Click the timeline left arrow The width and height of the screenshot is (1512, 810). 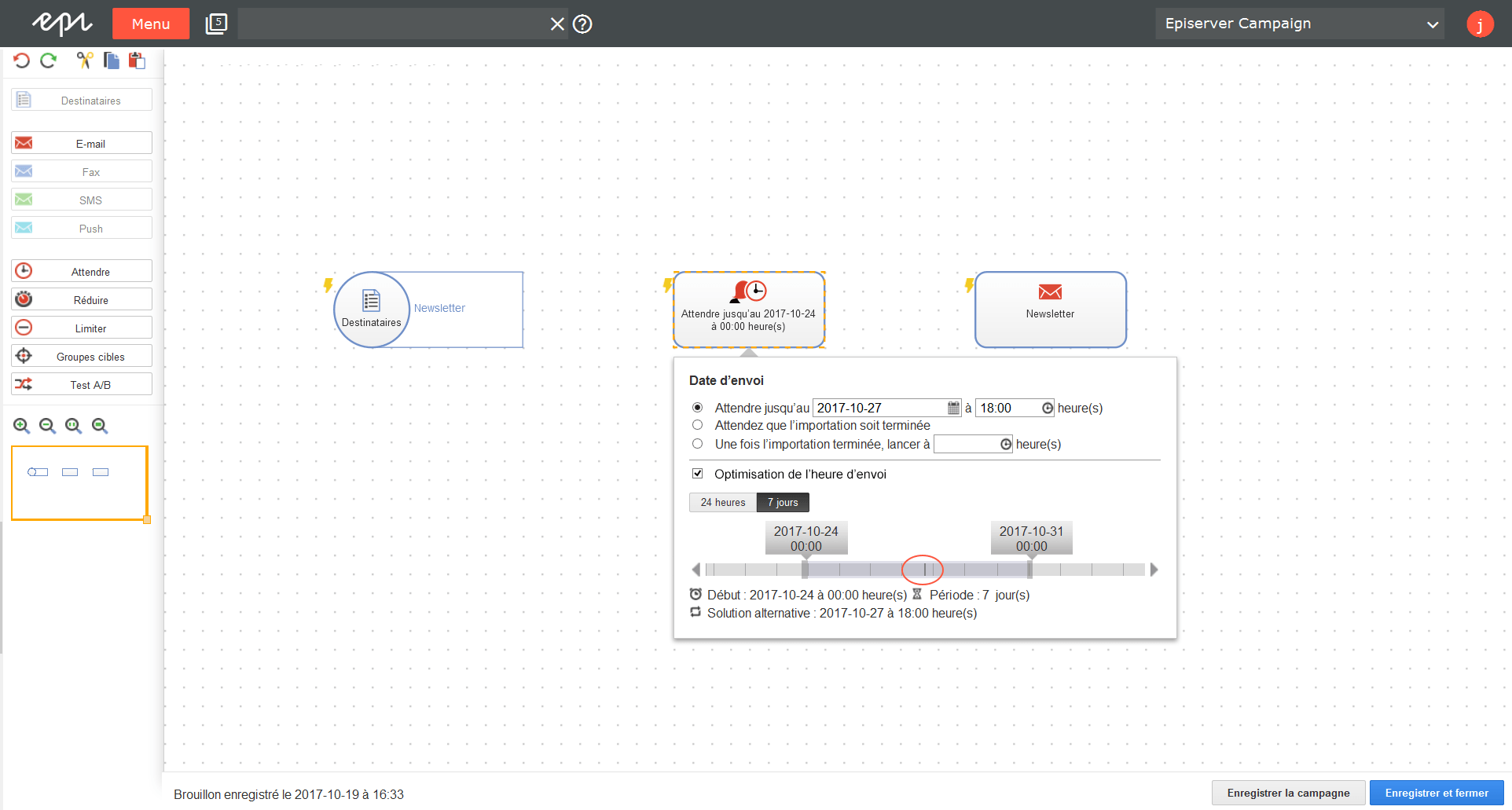coord(696,570)
